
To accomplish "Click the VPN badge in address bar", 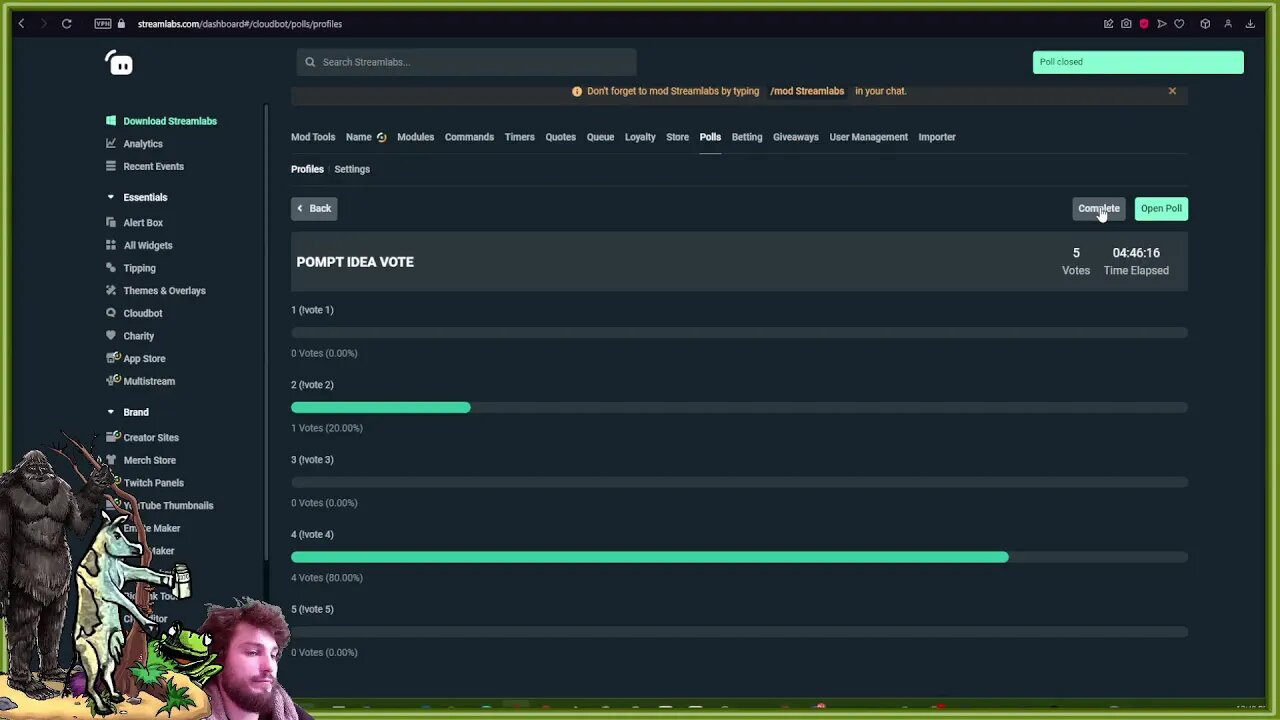I will 103,24.
